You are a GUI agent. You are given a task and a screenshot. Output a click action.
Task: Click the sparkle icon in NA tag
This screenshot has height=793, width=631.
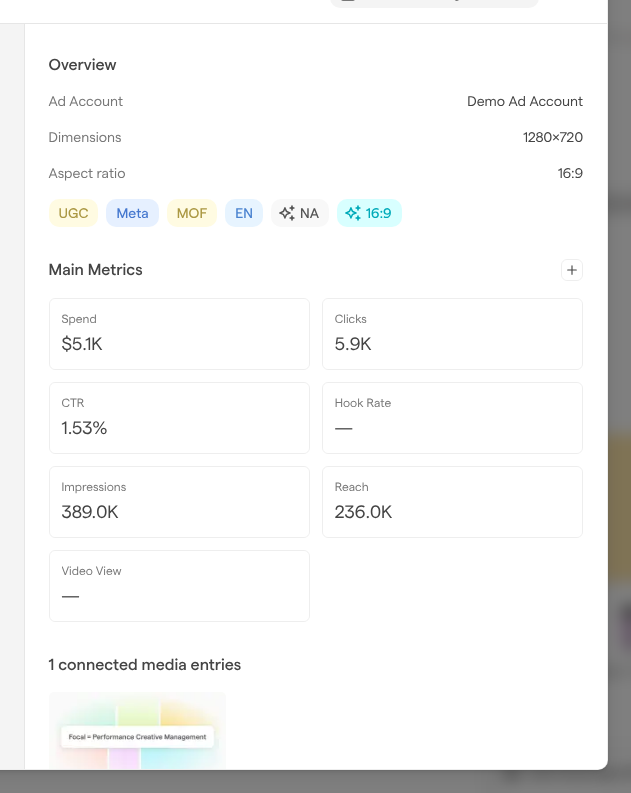pos(287,213)
